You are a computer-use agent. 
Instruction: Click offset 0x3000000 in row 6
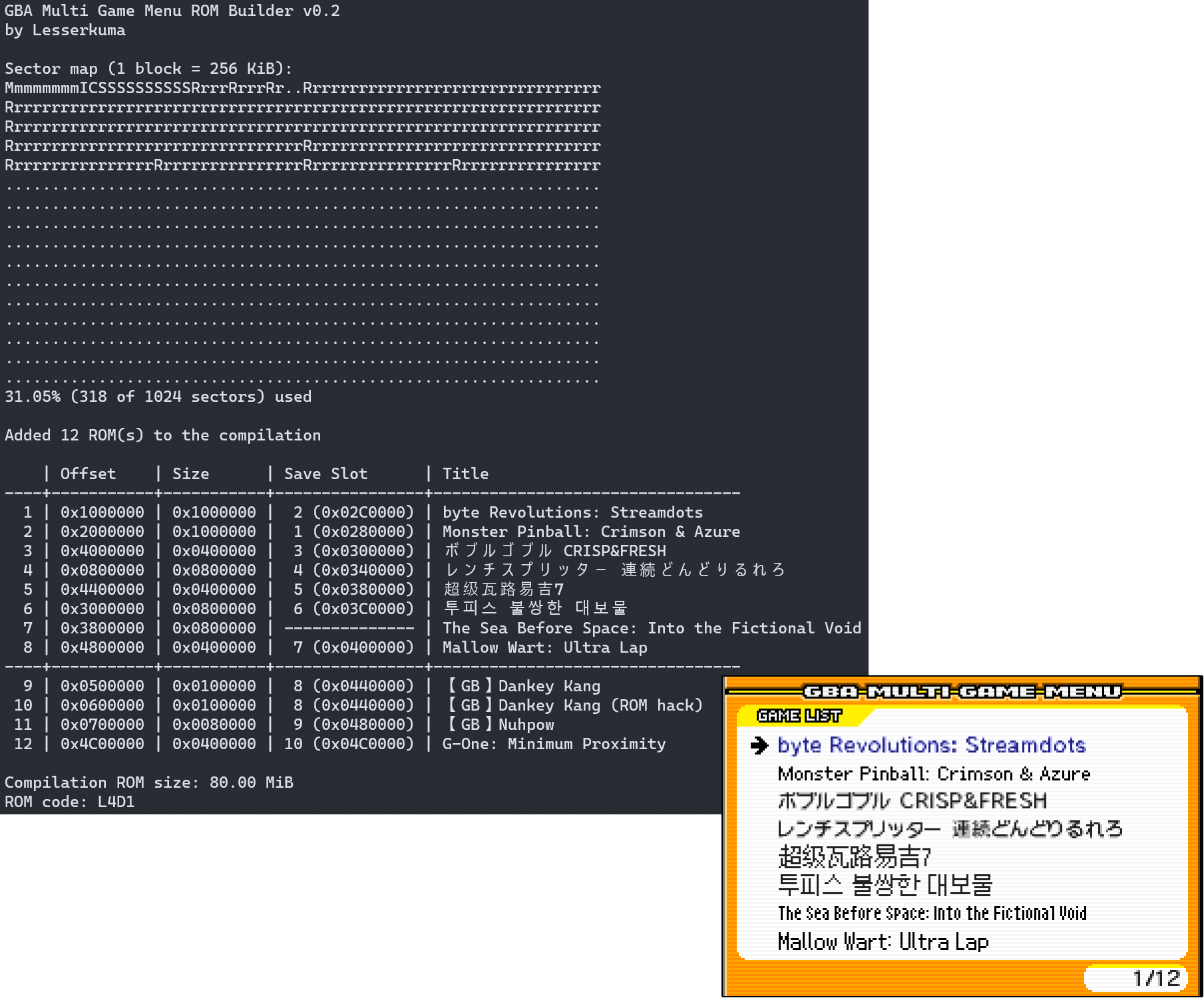click(x=102, y=609)
